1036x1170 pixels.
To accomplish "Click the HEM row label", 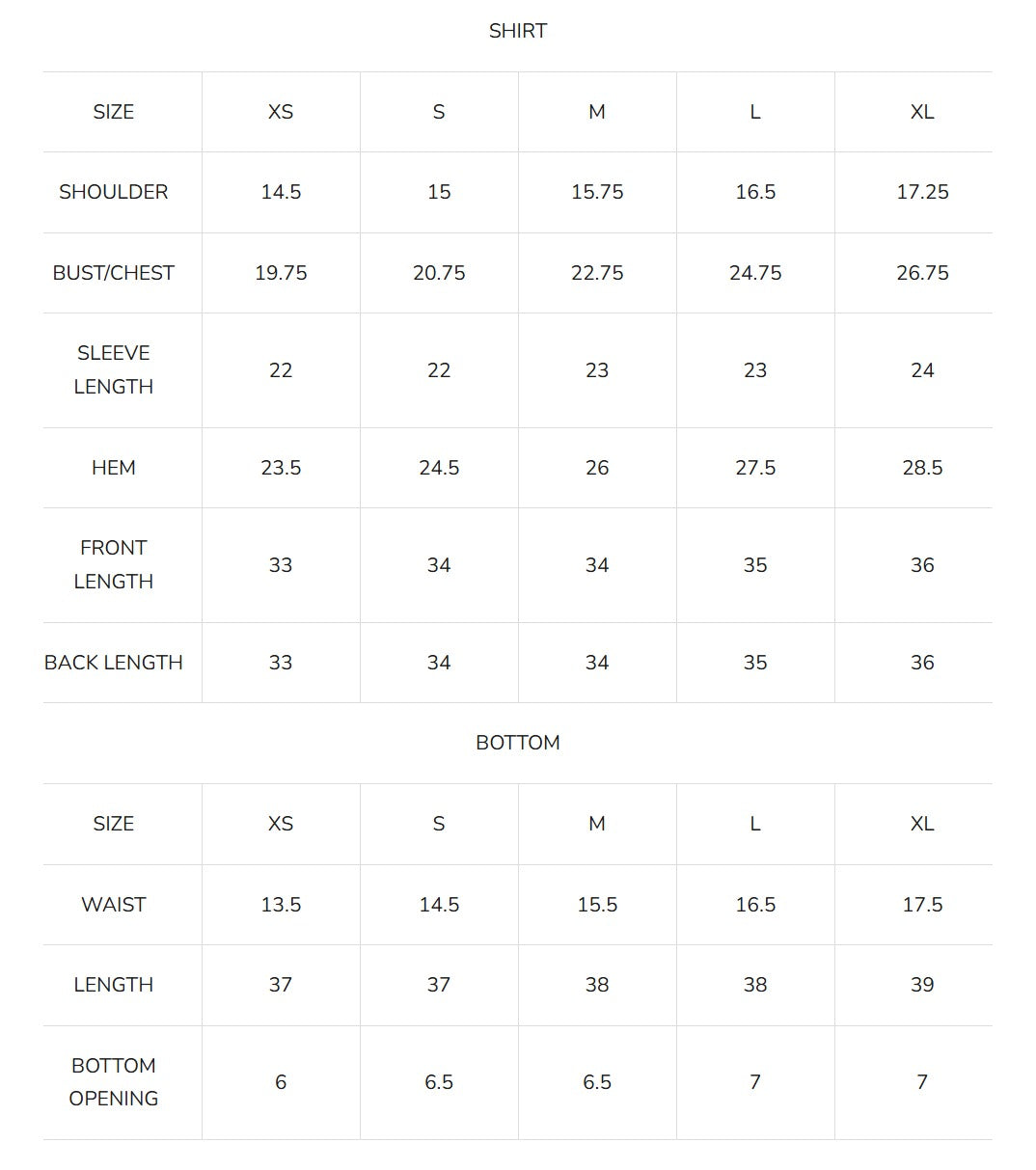I will 114,468.
